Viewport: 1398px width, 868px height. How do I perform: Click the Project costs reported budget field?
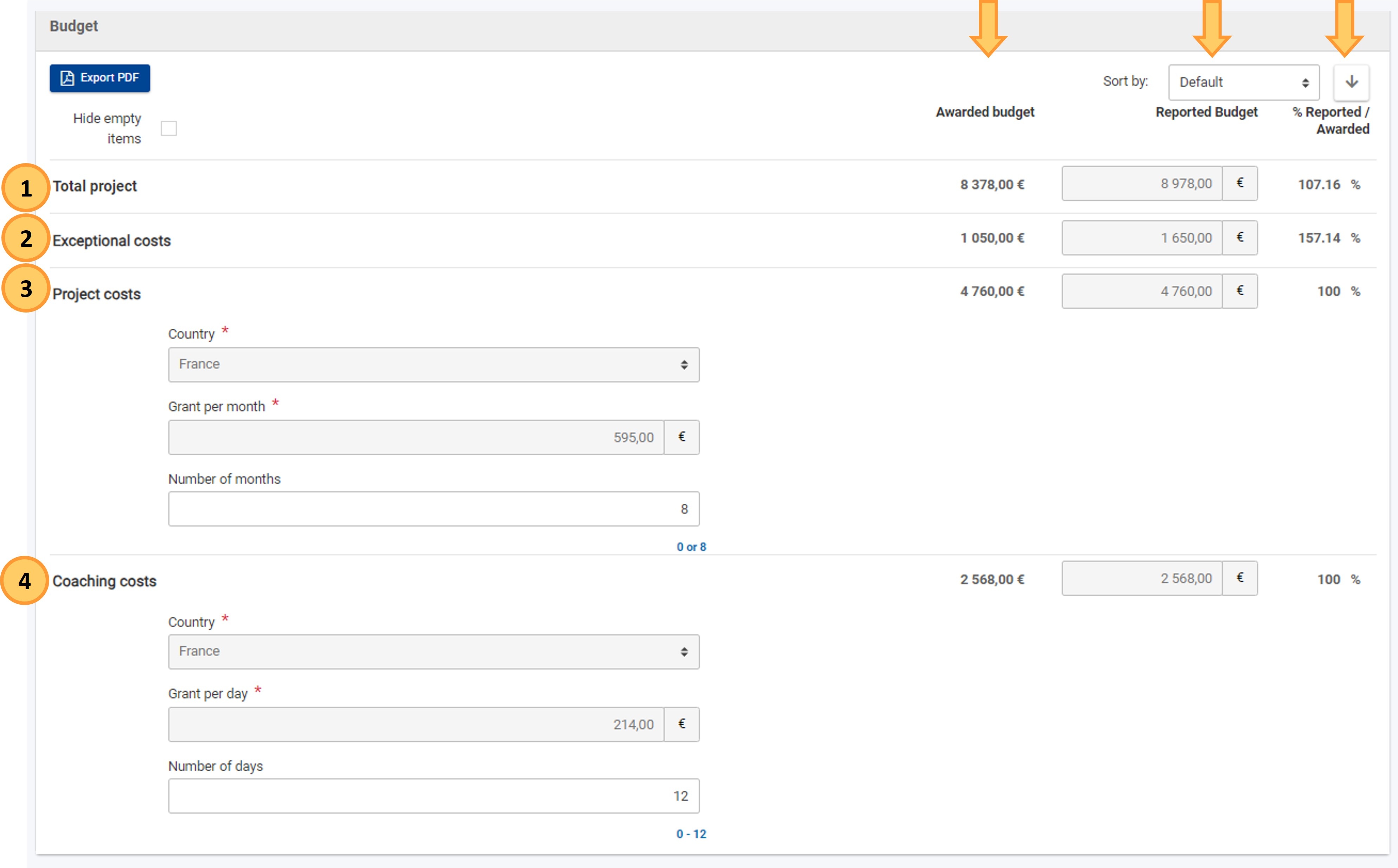[x=1141, y=291]
